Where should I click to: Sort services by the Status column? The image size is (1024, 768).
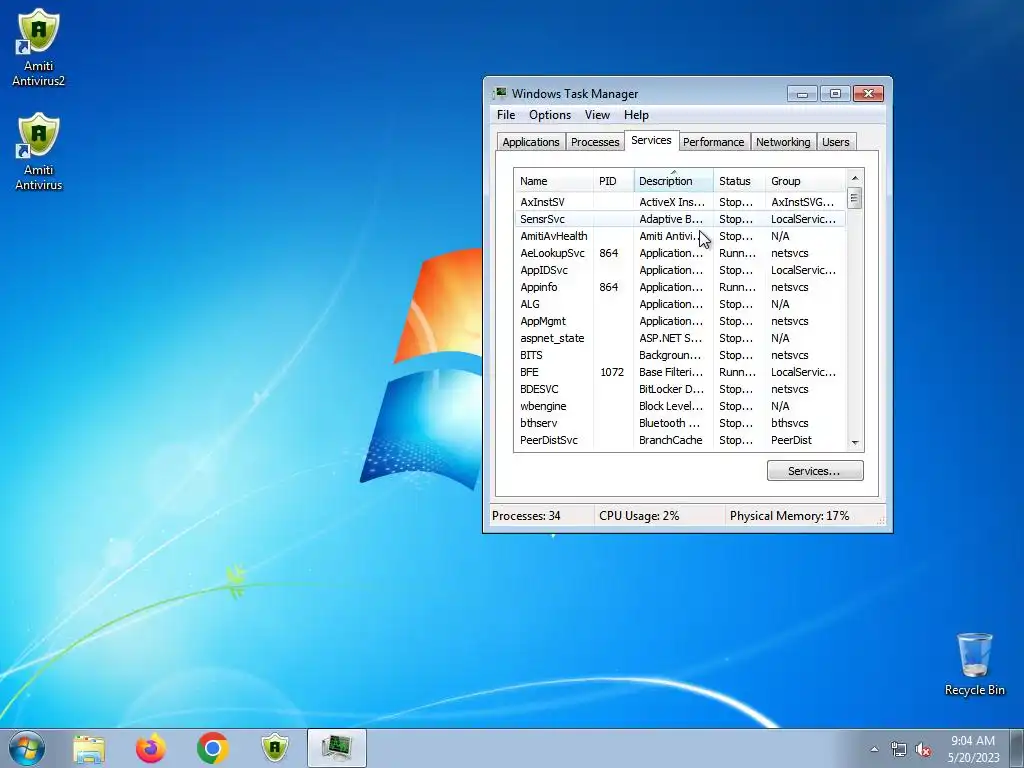coord(739,181)
